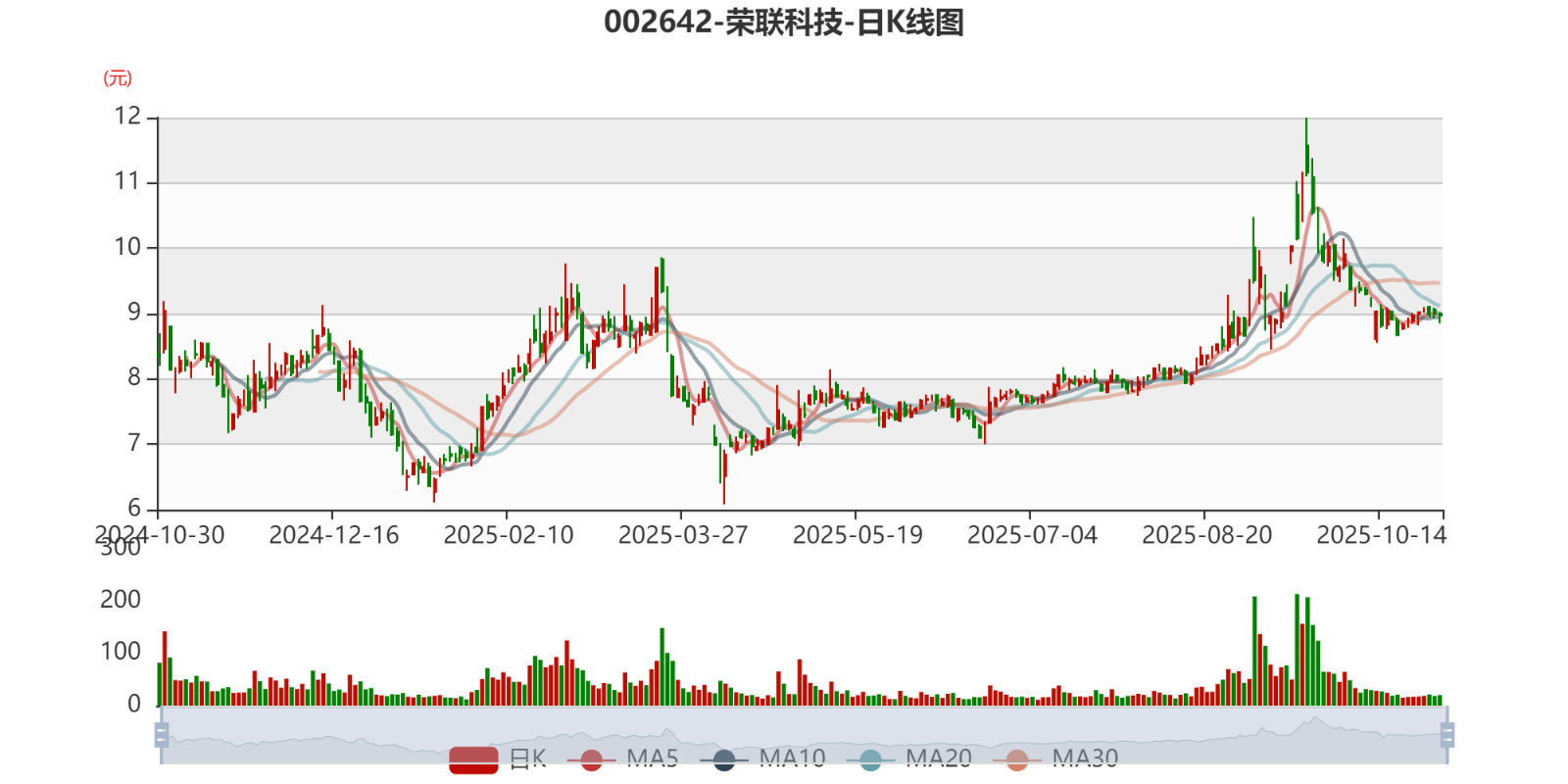The image size is (1568, 784).
Task: Click the 8 price axis label
Action: (x=134, y=377)
